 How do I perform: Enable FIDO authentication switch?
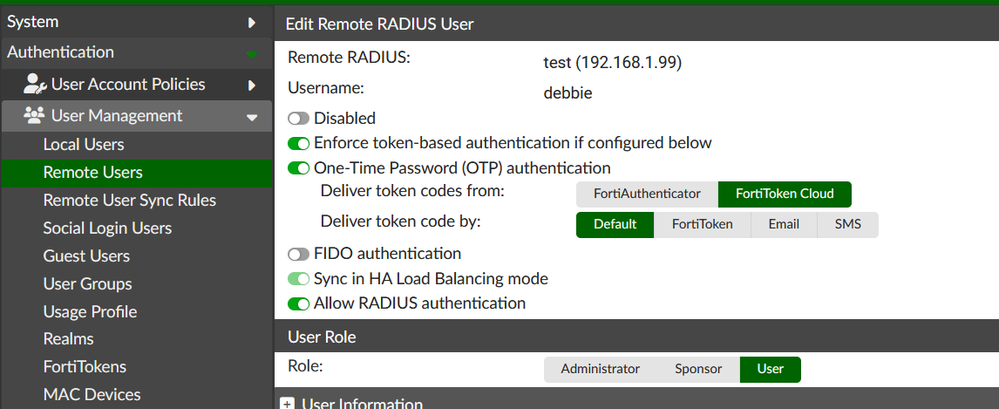click(x=298, y=254)
